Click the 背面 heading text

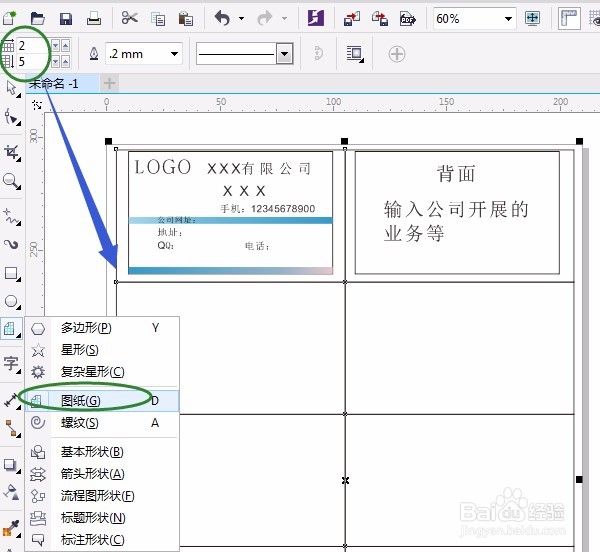click(456, 173)
